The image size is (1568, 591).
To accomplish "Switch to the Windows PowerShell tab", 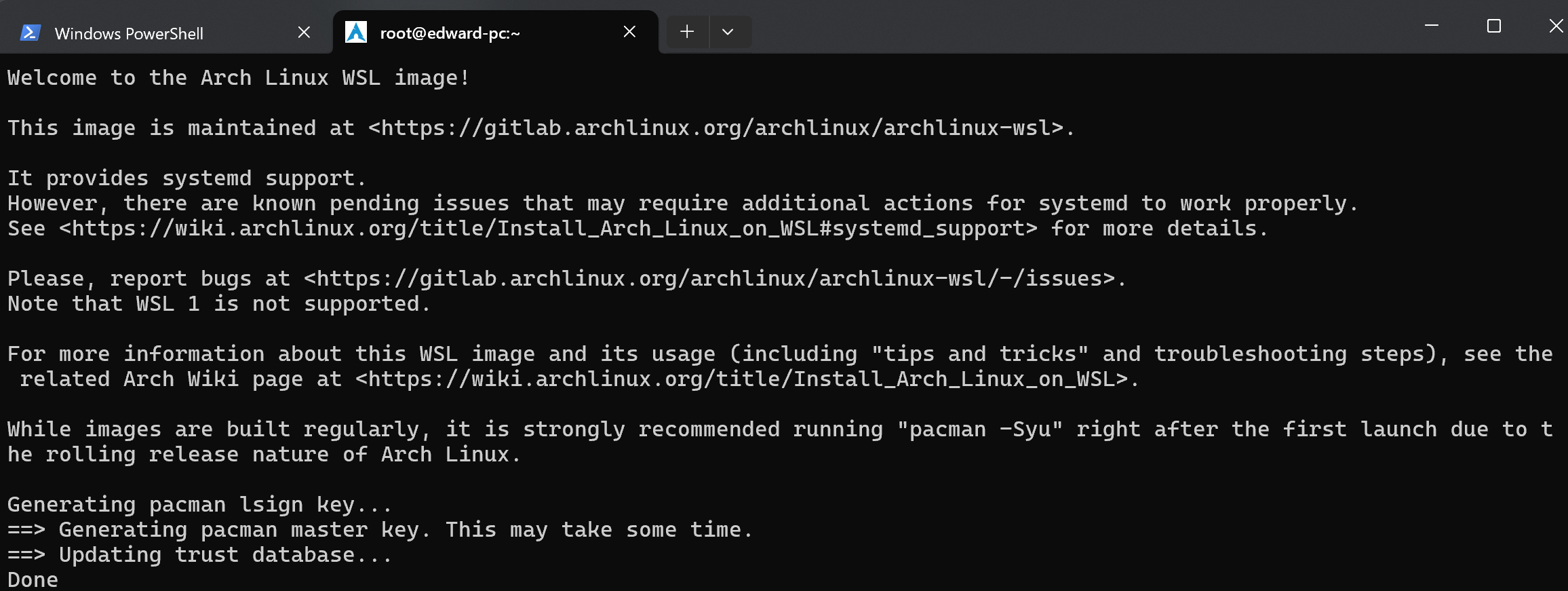I will tap(166, 33).
